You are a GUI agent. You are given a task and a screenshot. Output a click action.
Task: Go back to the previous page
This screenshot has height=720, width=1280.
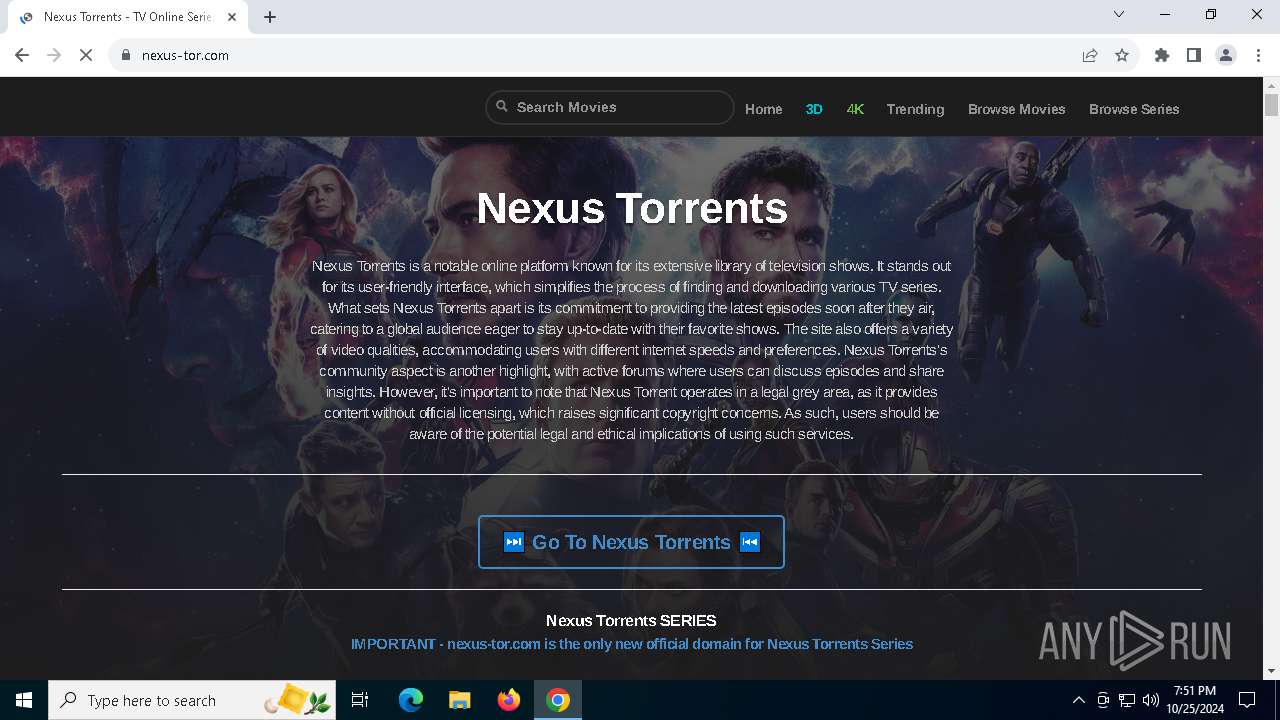click(x=22, y=55)
